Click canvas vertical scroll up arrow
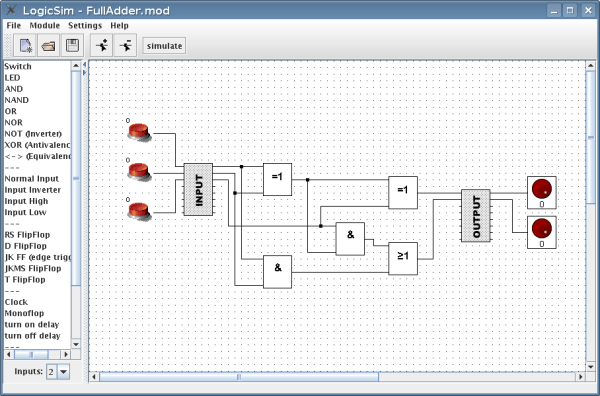The image size is (600, 396). point(590,66)
